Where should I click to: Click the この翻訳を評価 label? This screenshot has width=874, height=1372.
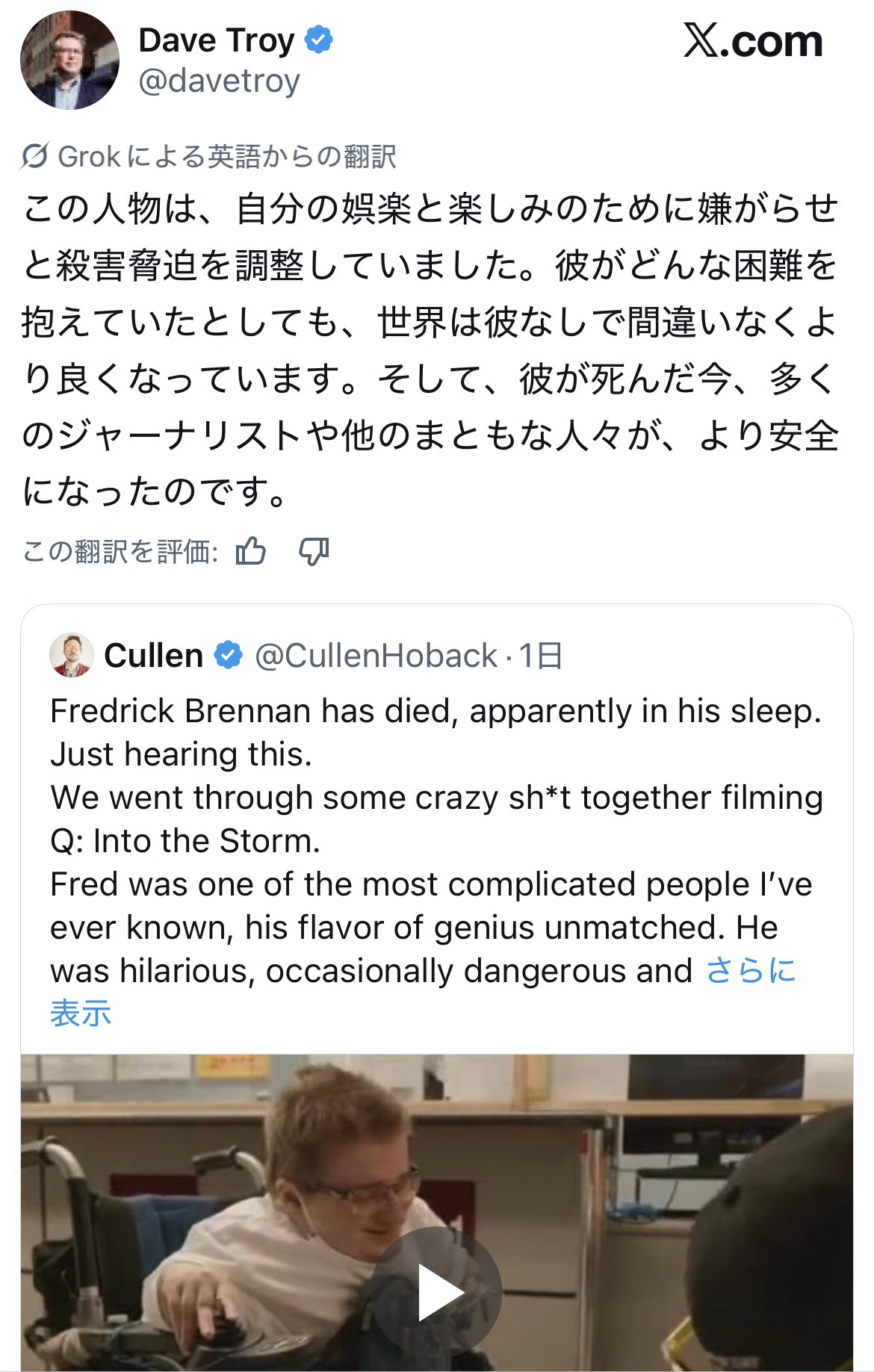pos(120,552)
